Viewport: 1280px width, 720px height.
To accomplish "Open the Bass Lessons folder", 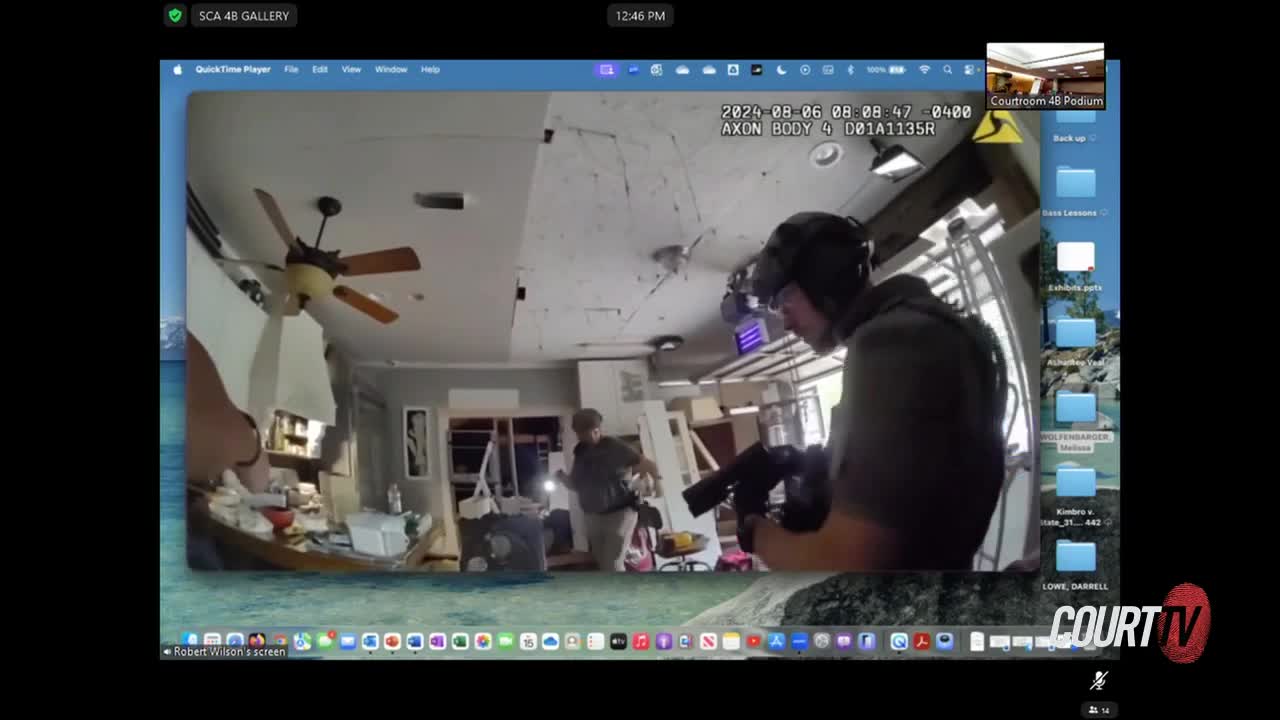I will coord(1076,183).
